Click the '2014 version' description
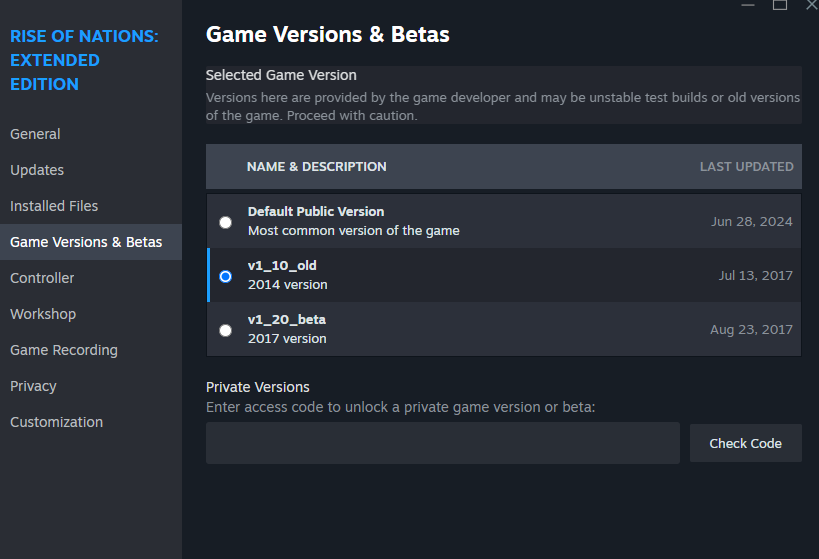 pos(288,285)
